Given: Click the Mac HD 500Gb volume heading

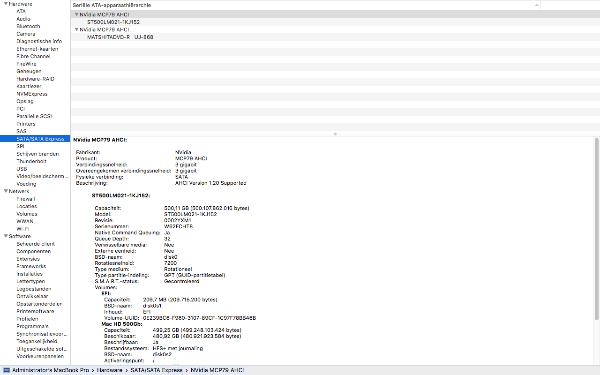Looking at the screenshot, I should (x=122, y=324).
